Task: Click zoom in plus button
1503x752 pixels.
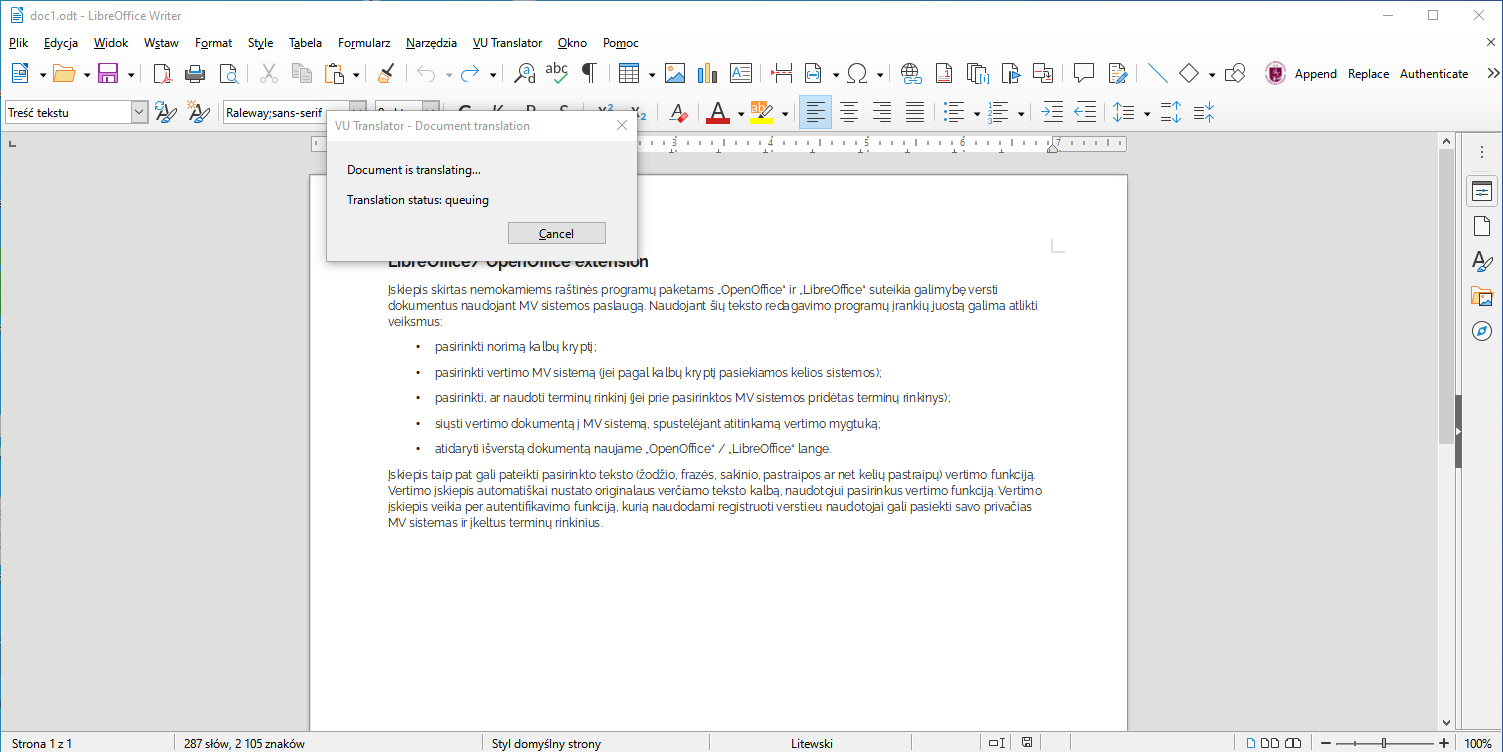Action: (x=1444, y=743)
